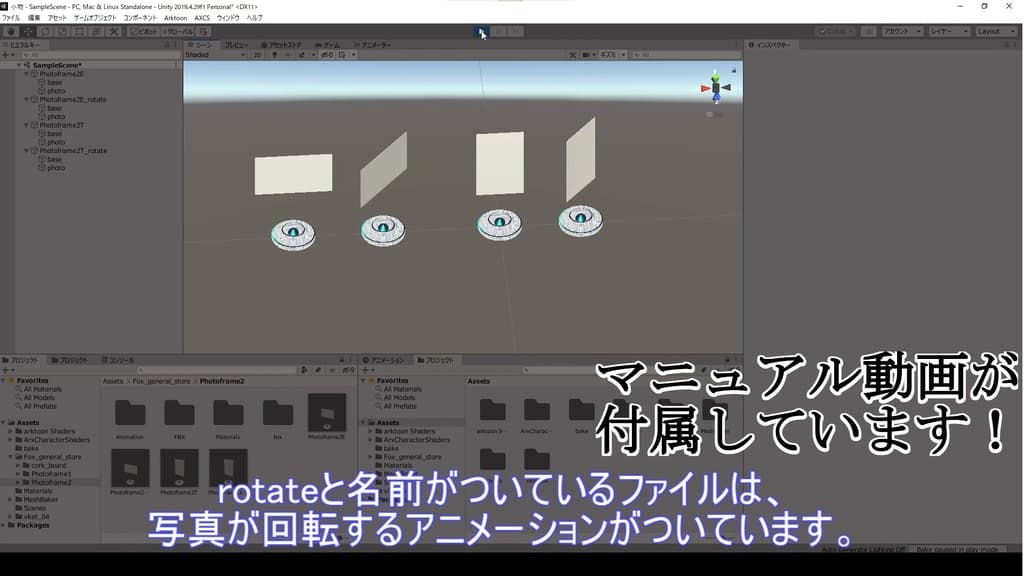Viewport: 1024px width, 576px height.
Task: Select the Move tool
Action: [27, 31]
